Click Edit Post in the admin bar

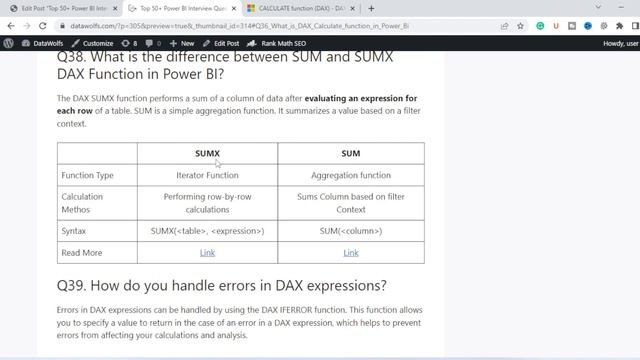click(x=221, y=43)
